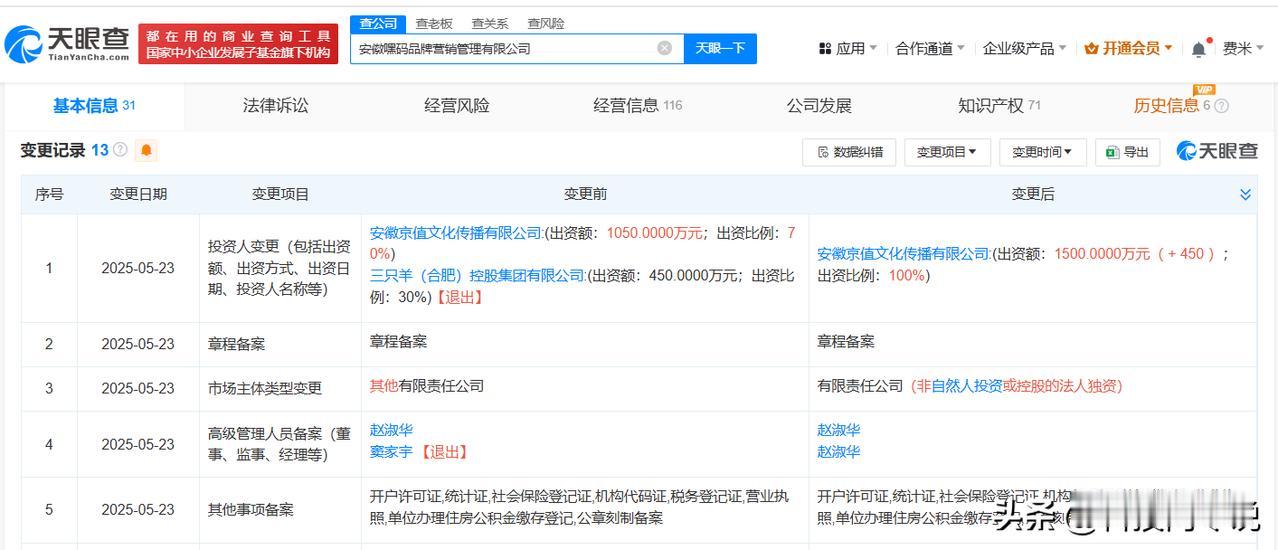1278x550 pixels.
Task: Open the 应用 dropdown menu
Action: pyautogui.click(x=848, y=48)
